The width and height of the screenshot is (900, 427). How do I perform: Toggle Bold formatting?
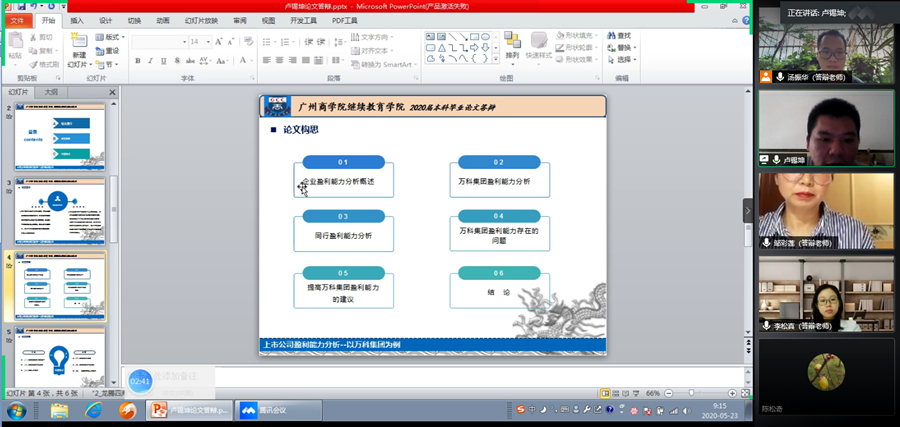138,61
